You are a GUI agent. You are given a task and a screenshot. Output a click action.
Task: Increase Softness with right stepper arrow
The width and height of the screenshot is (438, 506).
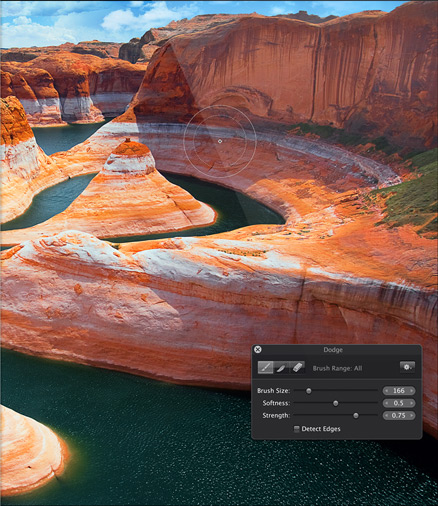(412, 403)
